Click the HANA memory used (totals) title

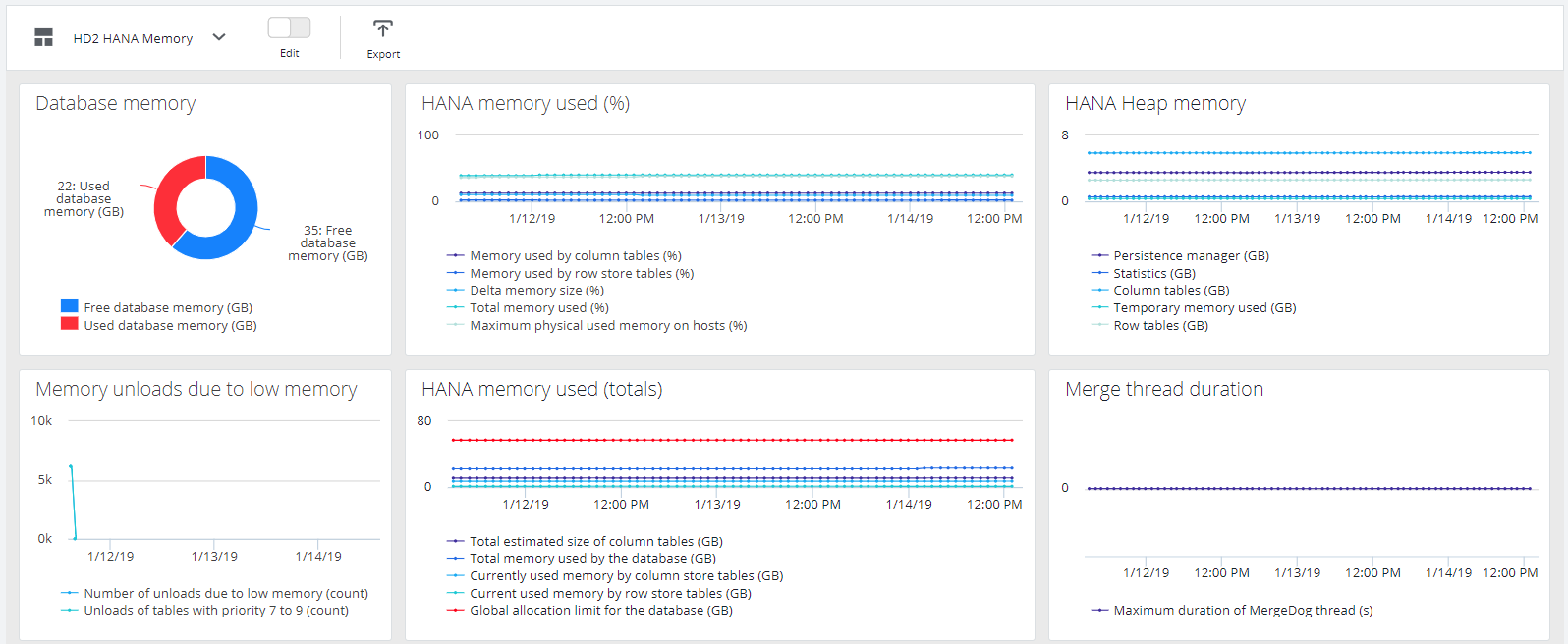[542, 389]
